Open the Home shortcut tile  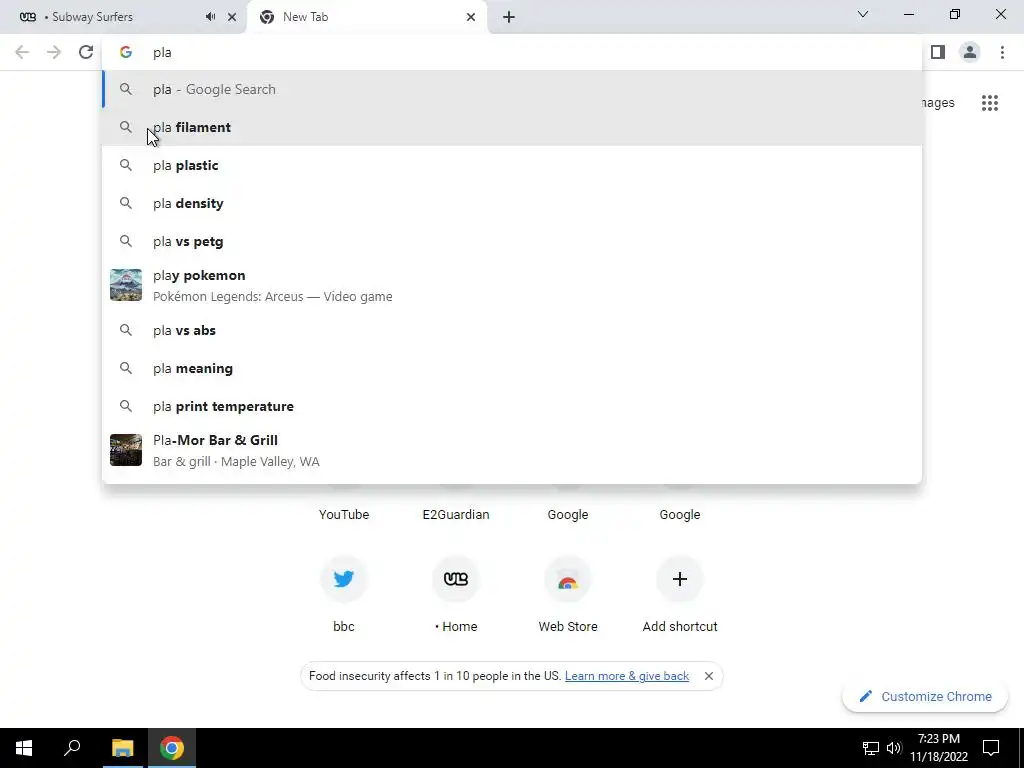(x=456, y=595)
